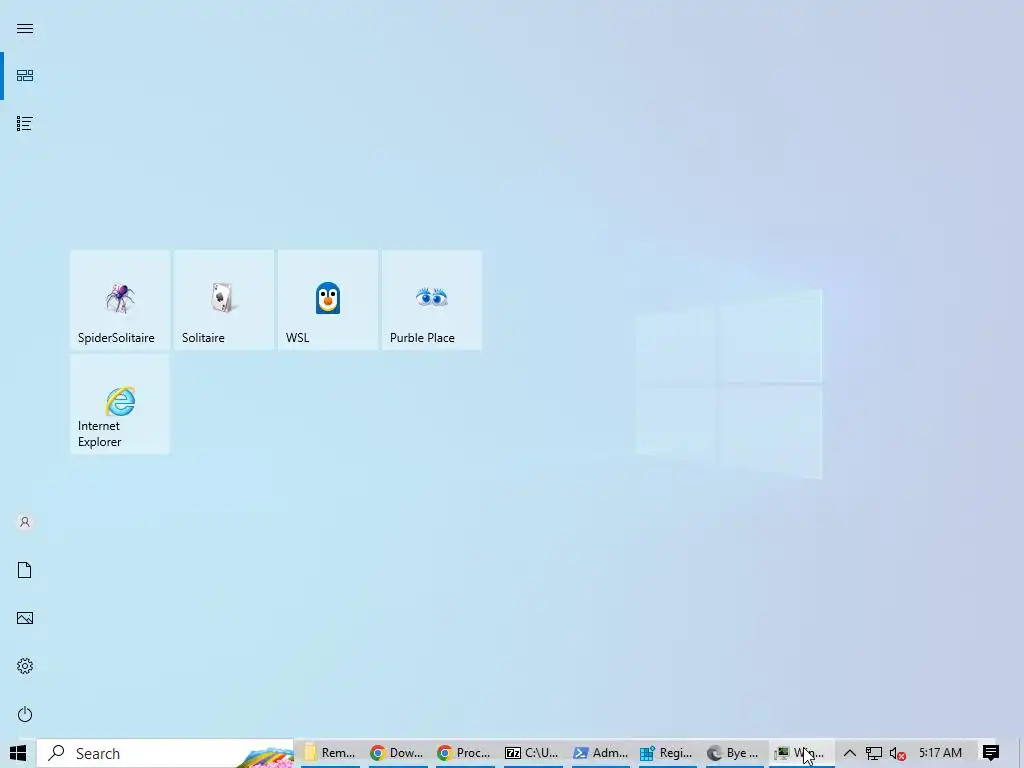The width and height of the screenshot is (1024, 768).
Task: Open the Pictures icon in Start sidebar
Action: point(25,618)
